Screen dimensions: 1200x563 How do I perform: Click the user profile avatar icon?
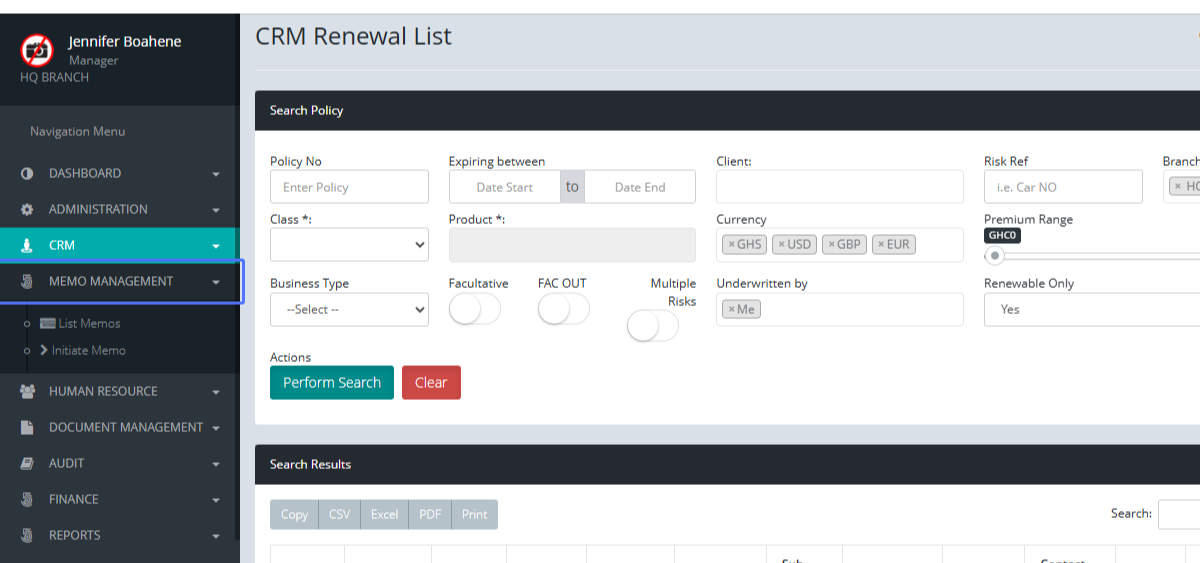coord(37,50)
